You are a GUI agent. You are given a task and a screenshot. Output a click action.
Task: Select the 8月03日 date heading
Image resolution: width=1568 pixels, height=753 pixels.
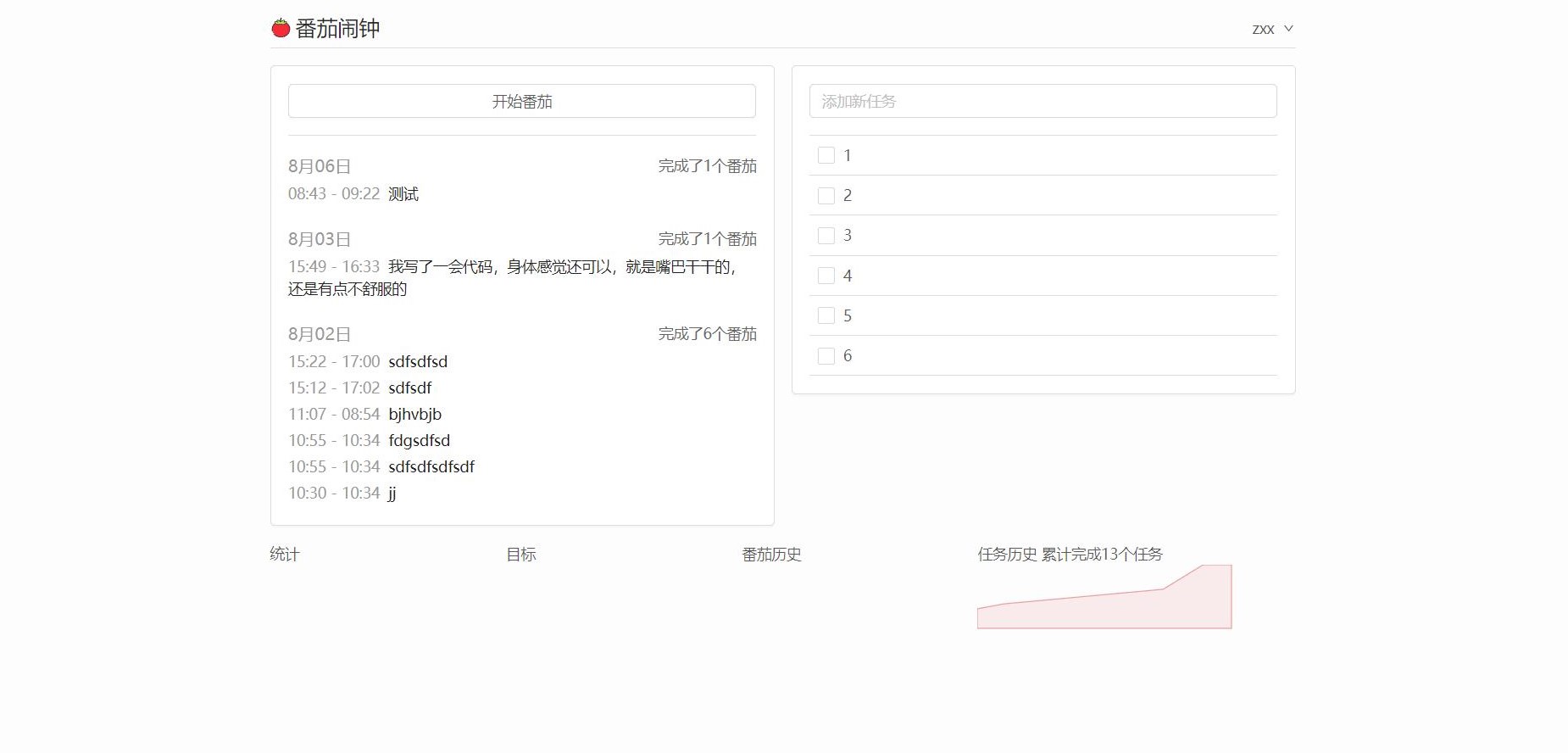[x=320, y=239]
